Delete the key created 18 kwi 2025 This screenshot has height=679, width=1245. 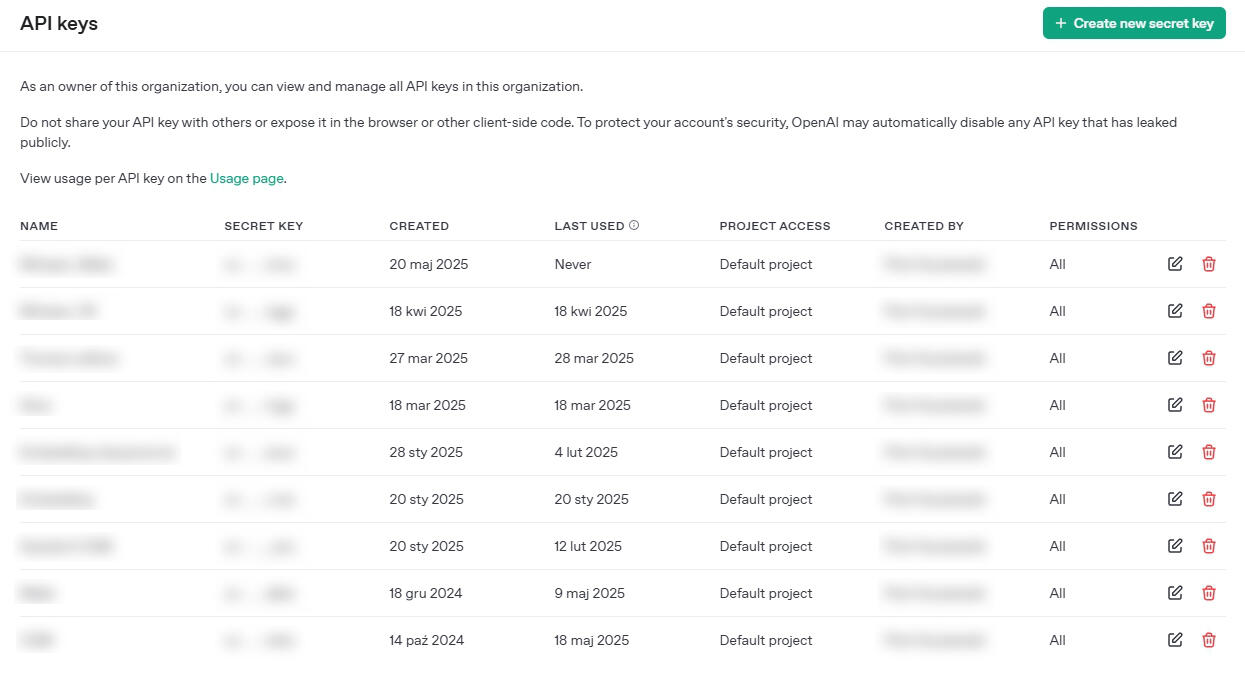pyautogui.click(x=1209, y=311)
